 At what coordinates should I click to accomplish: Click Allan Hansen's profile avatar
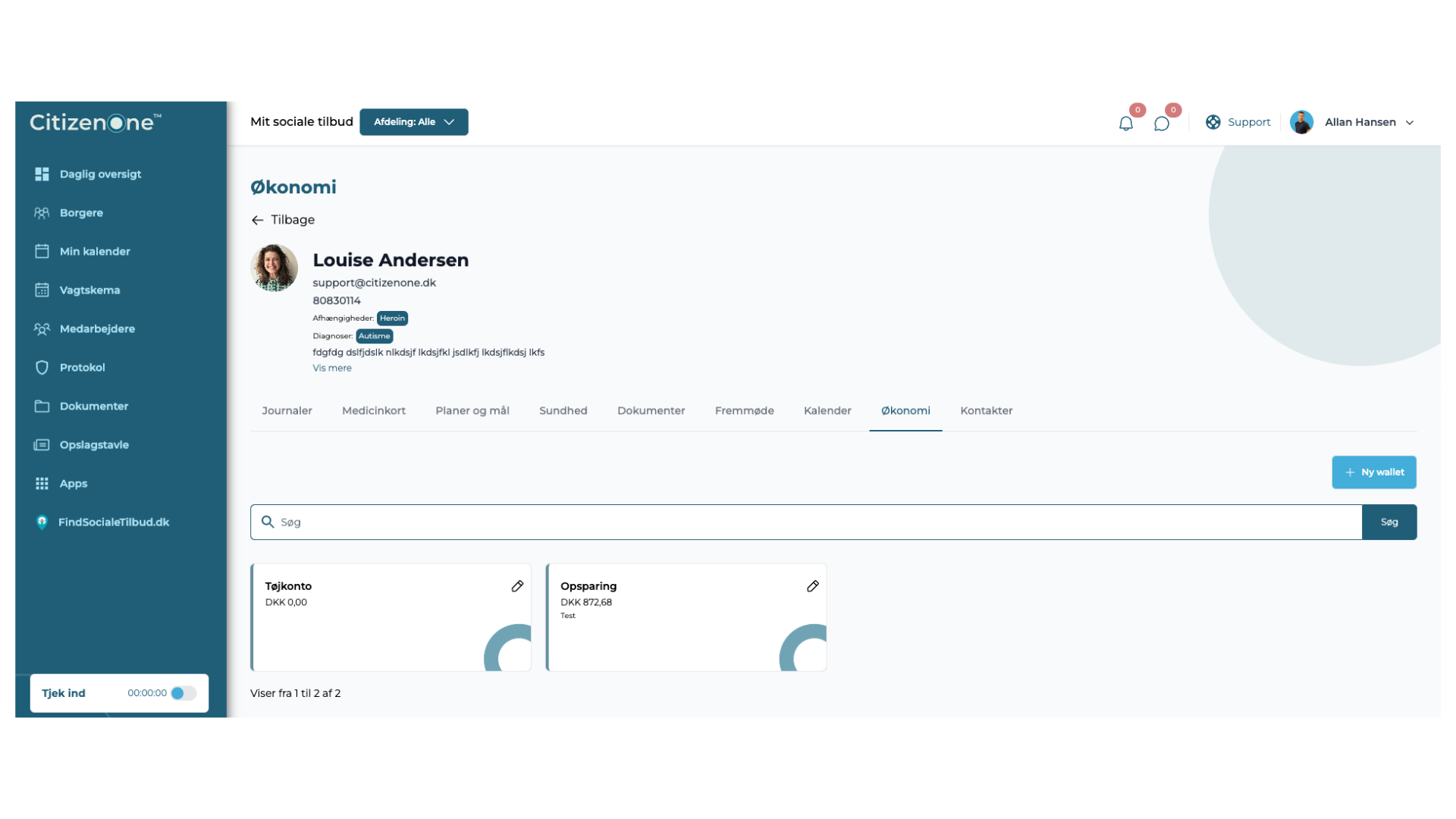tap(1302, 122)
